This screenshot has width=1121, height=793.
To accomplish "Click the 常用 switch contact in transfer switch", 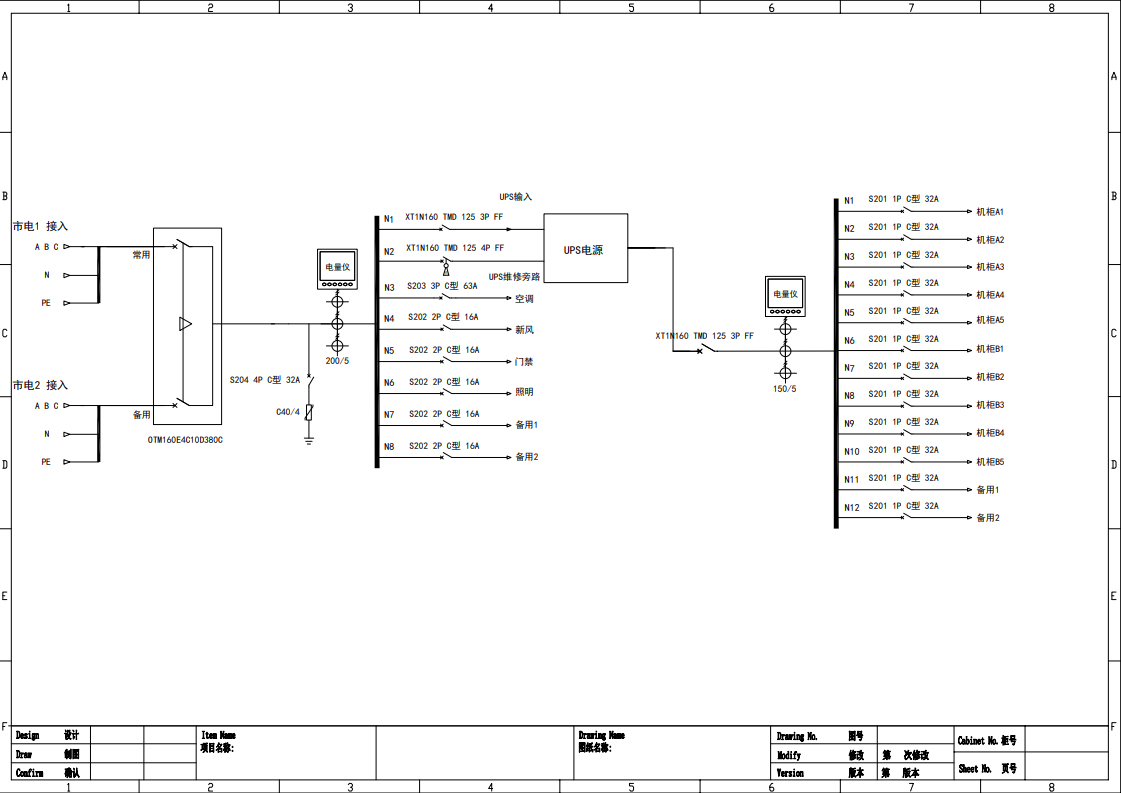I will (x=178, y=245).
